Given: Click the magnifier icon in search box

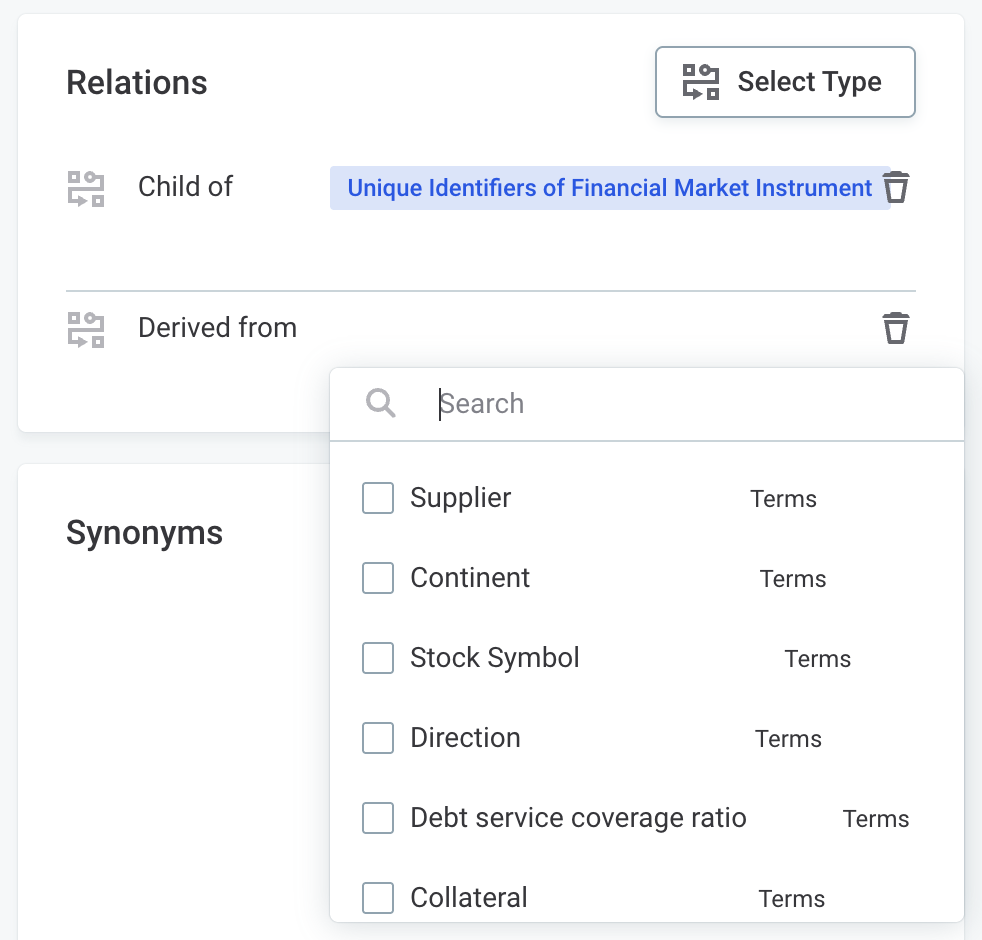Looking at the screenshot, I should pyautogui.click(x=381, y=404).
